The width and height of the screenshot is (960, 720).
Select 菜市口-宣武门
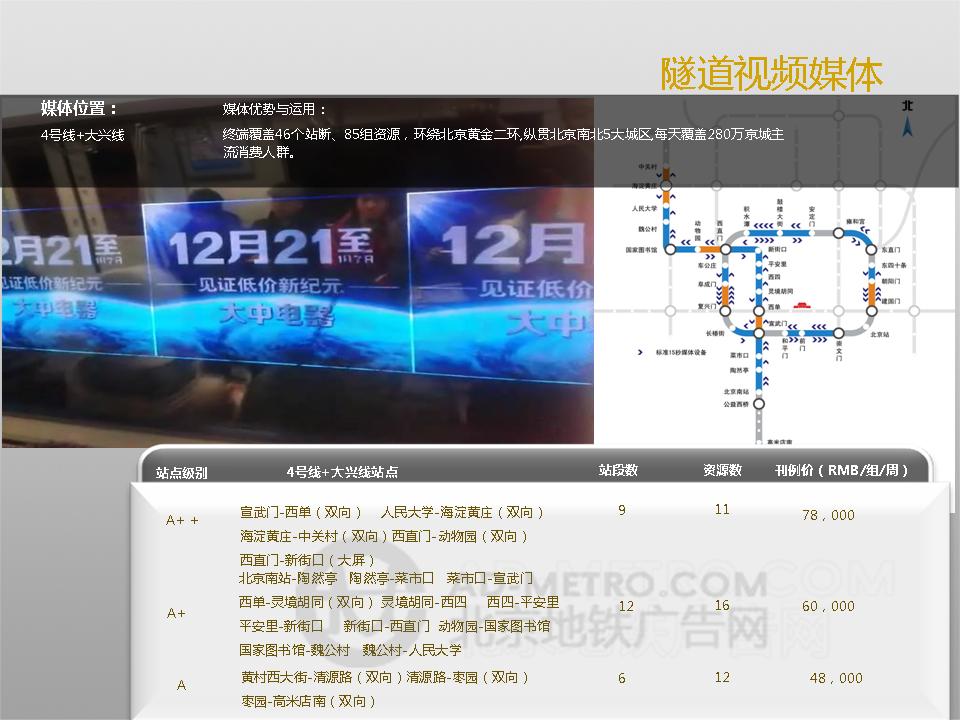[x=489, y=578]
